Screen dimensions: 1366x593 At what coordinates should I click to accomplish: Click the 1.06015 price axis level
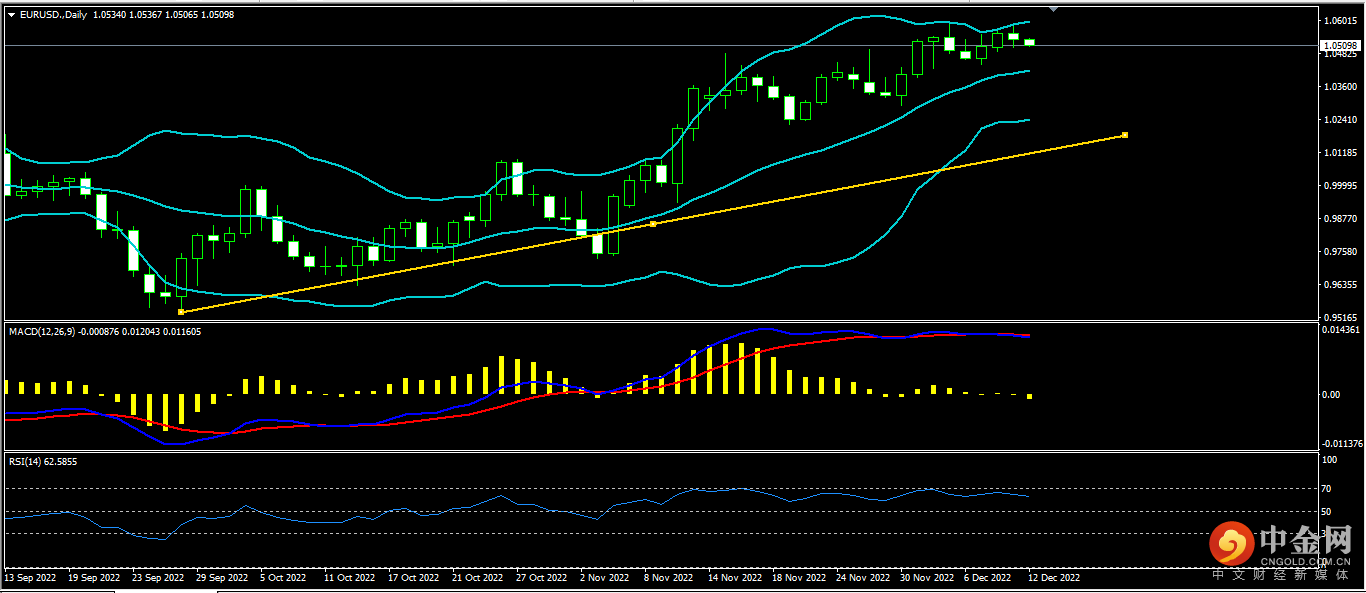1338,21
